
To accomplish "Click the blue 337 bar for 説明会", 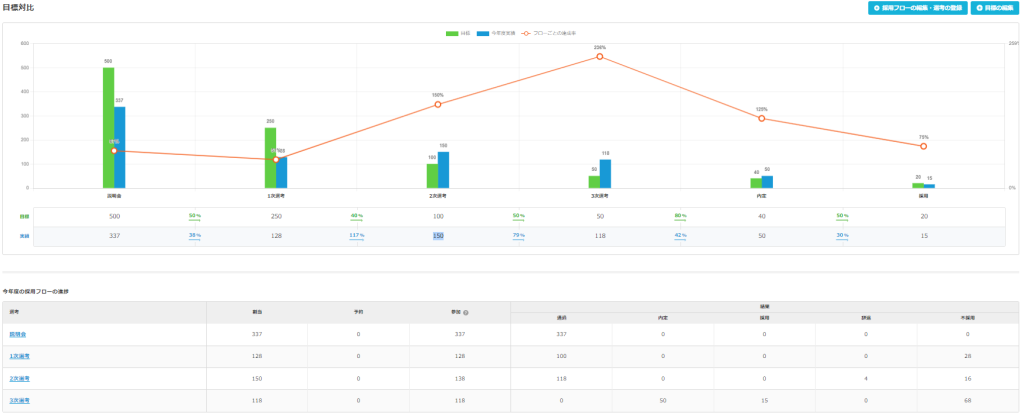I will pyautogui.click(x=119, y=146).
